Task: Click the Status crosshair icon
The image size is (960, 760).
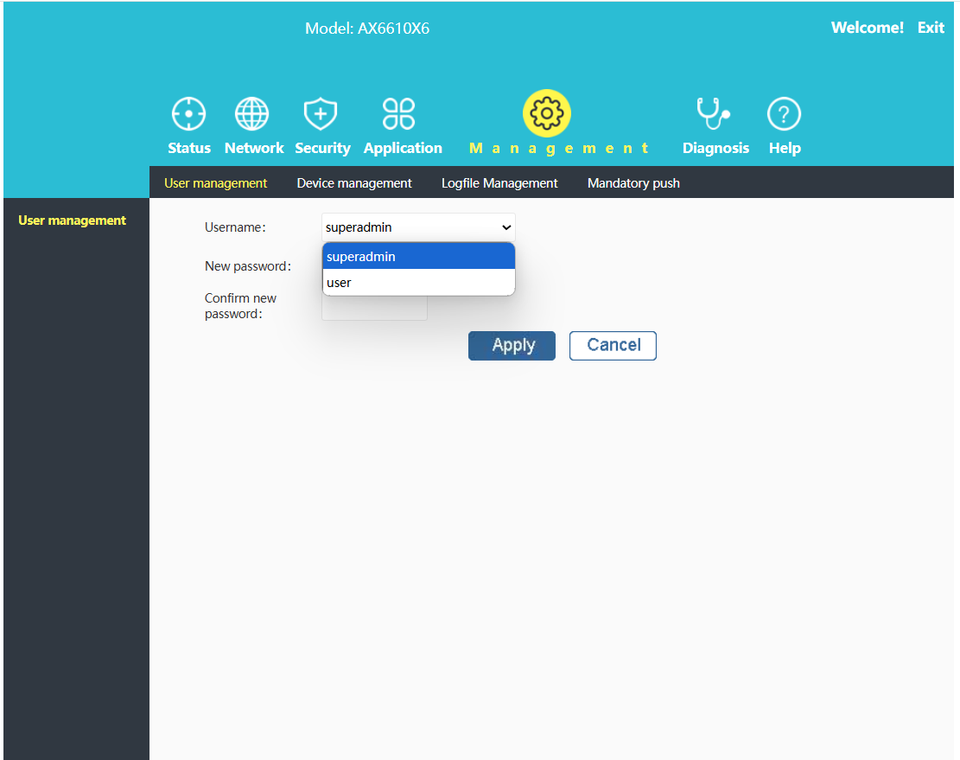Action: 188,114
